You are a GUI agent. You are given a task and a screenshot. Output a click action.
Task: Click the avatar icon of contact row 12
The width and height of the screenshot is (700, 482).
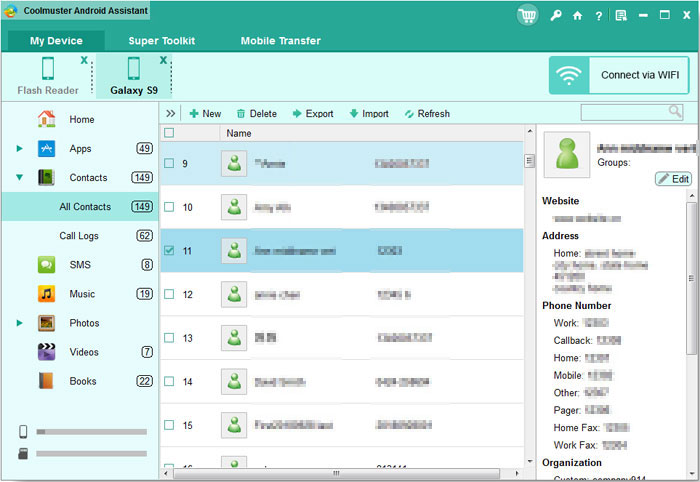point(234,294)
